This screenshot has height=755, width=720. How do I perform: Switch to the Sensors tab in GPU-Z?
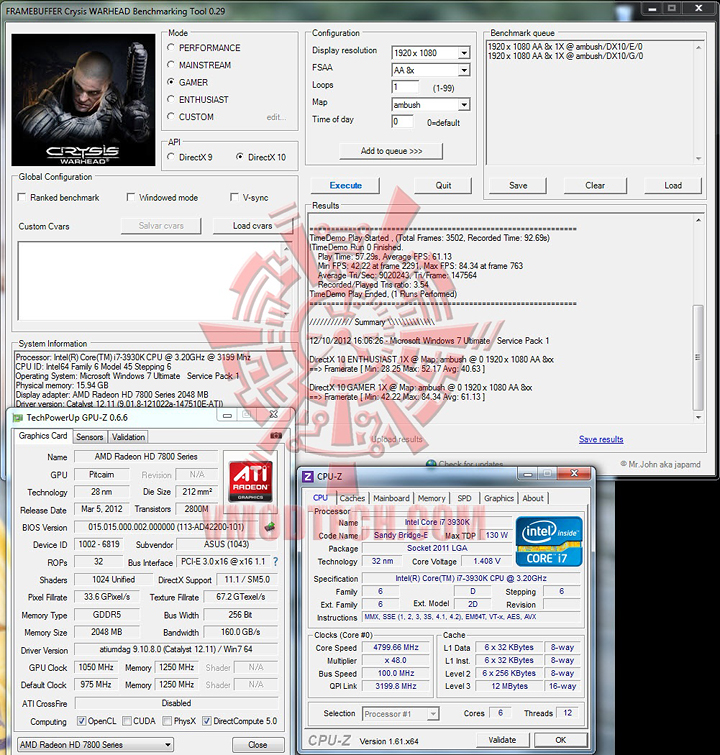(90, 437)
